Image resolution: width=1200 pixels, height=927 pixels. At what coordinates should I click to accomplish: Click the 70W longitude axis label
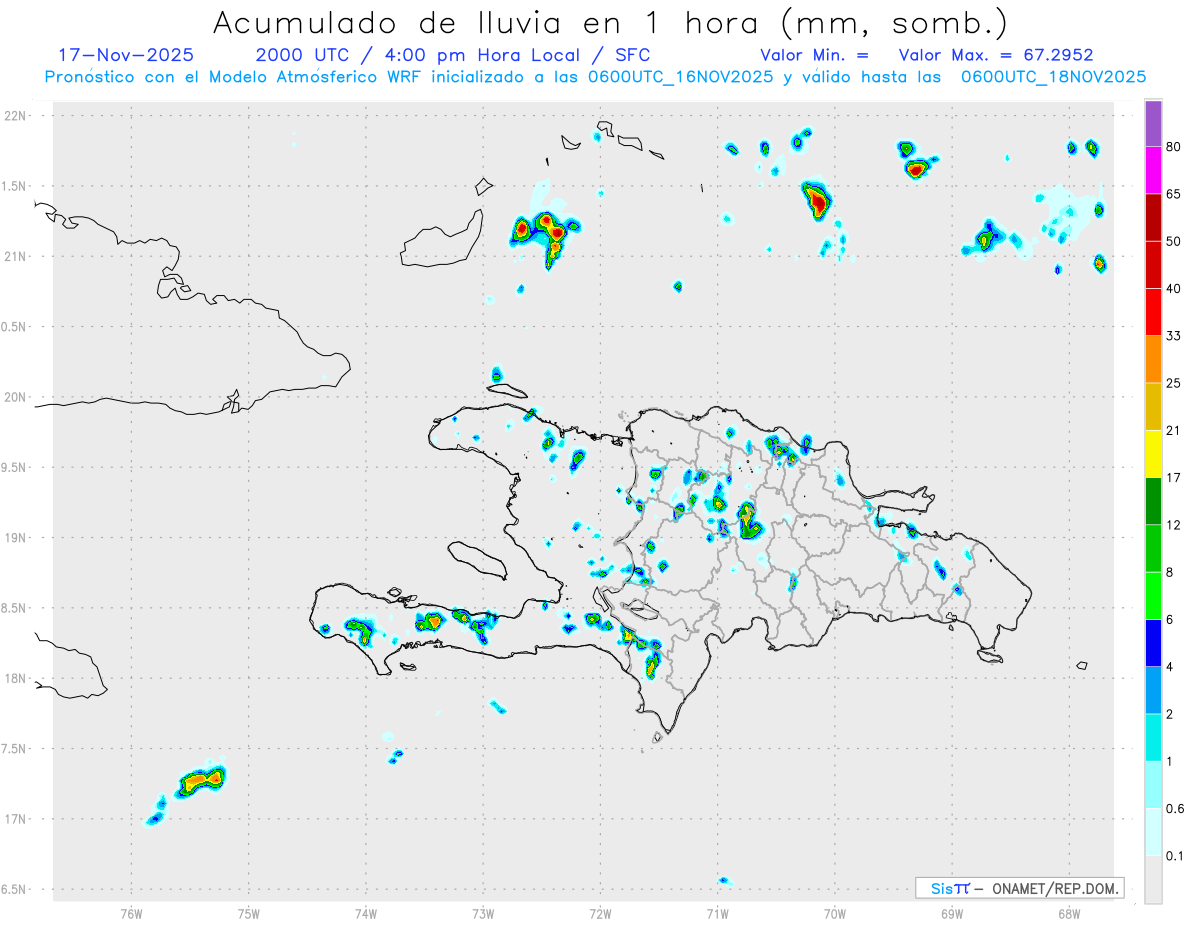coord(835,913)
